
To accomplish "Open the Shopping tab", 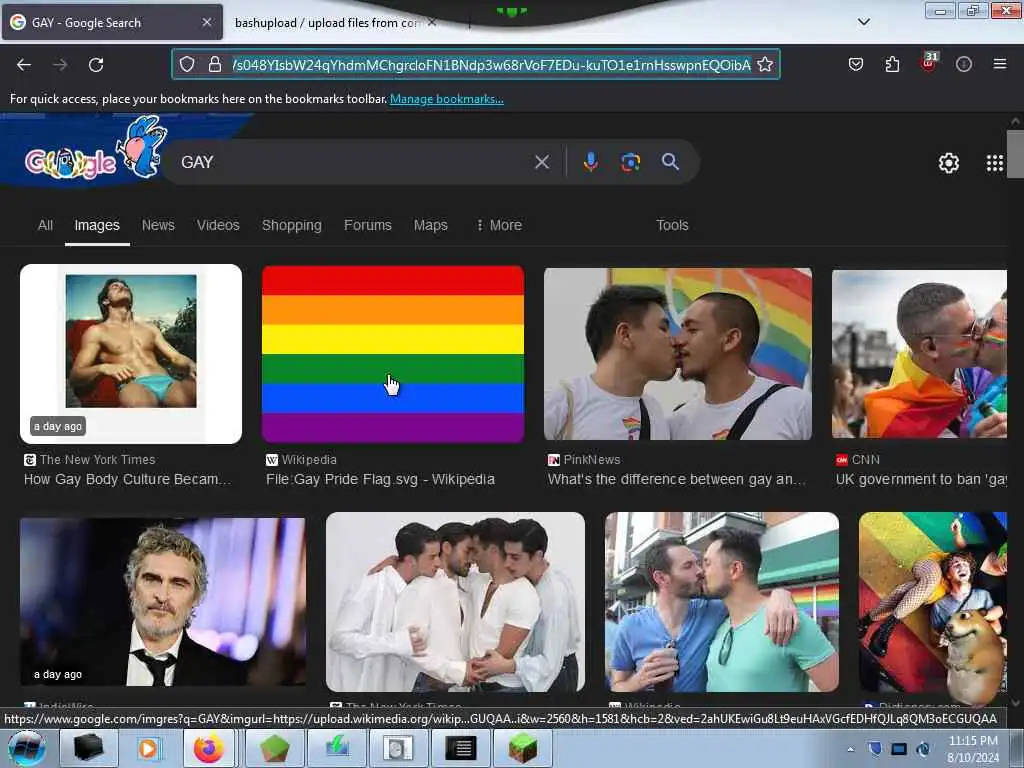I will pos(291,225).
